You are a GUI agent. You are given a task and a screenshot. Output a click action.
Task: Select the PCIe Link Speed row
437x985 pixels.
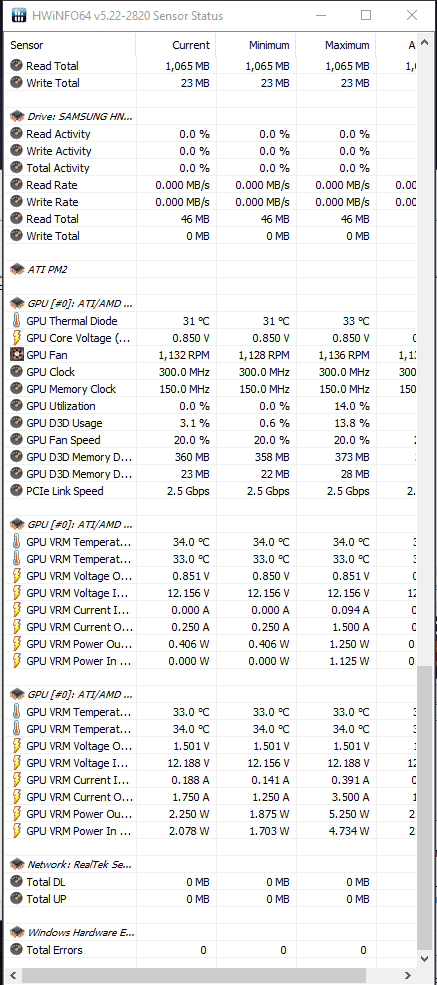click(210, 491)
